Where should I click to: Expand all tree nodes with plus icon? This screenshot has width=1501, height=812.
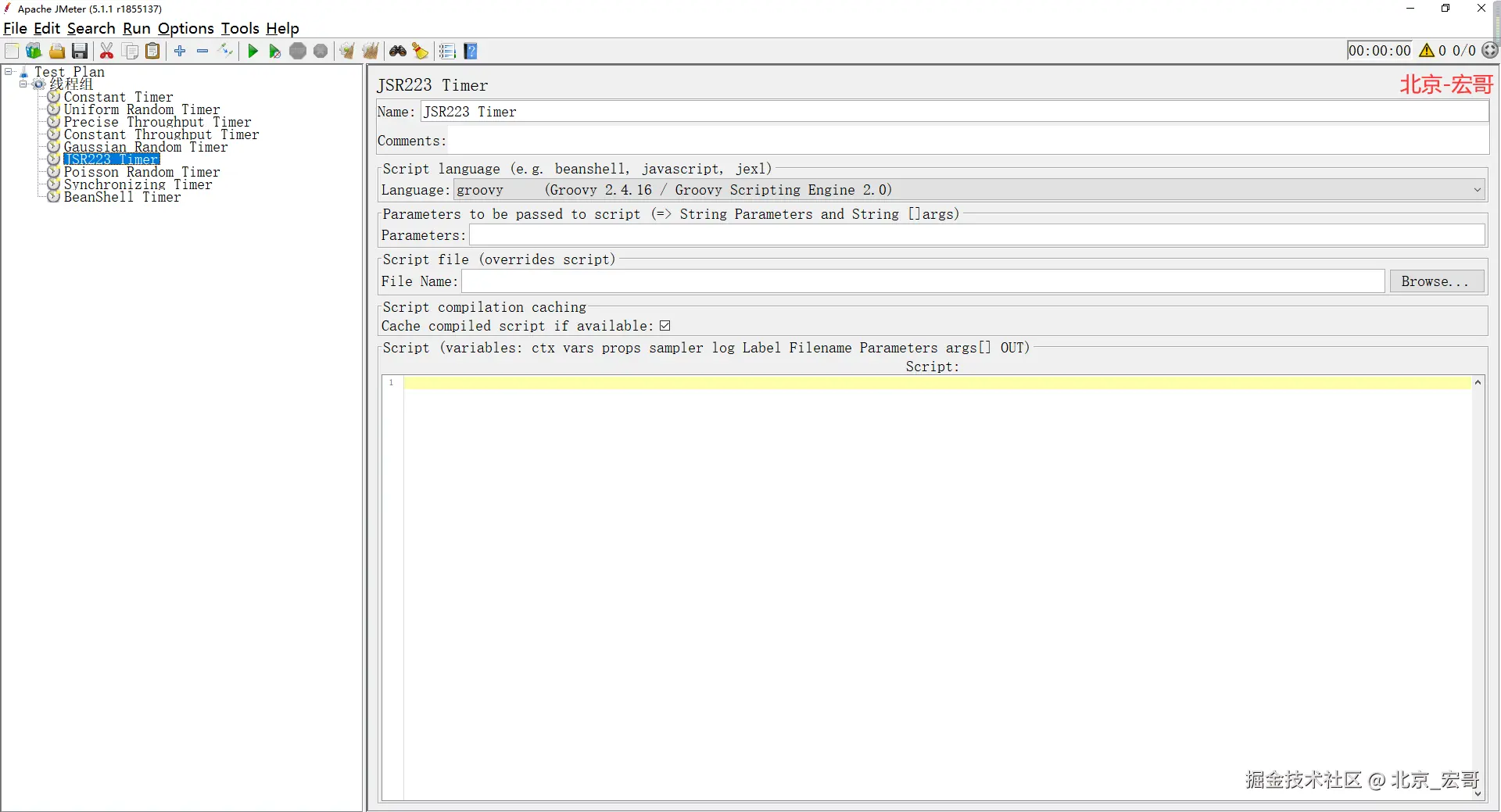[180, 52]
